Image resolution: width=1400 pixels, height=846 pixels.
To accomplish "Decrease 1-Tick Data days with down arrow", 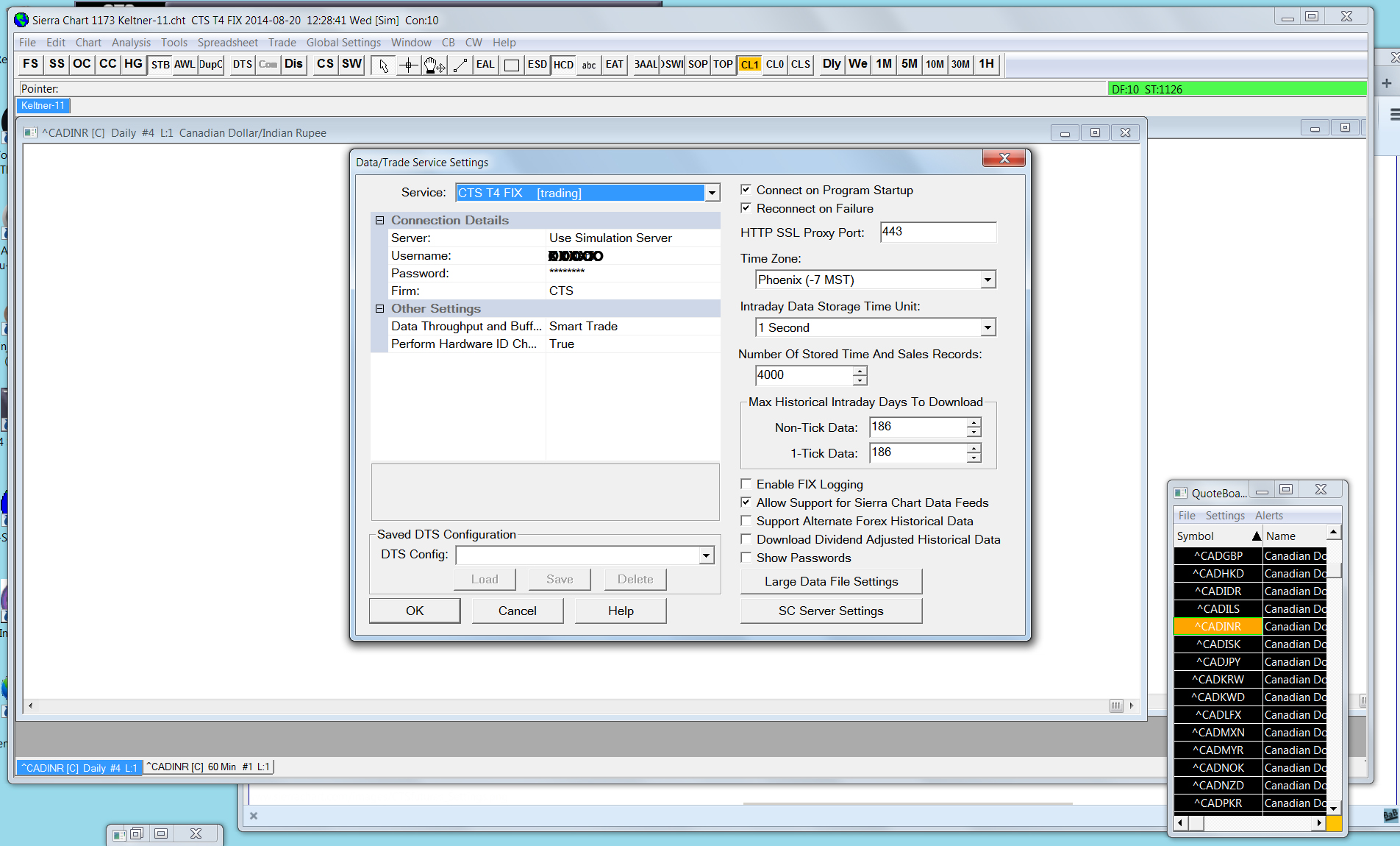I will click(974, 458).
